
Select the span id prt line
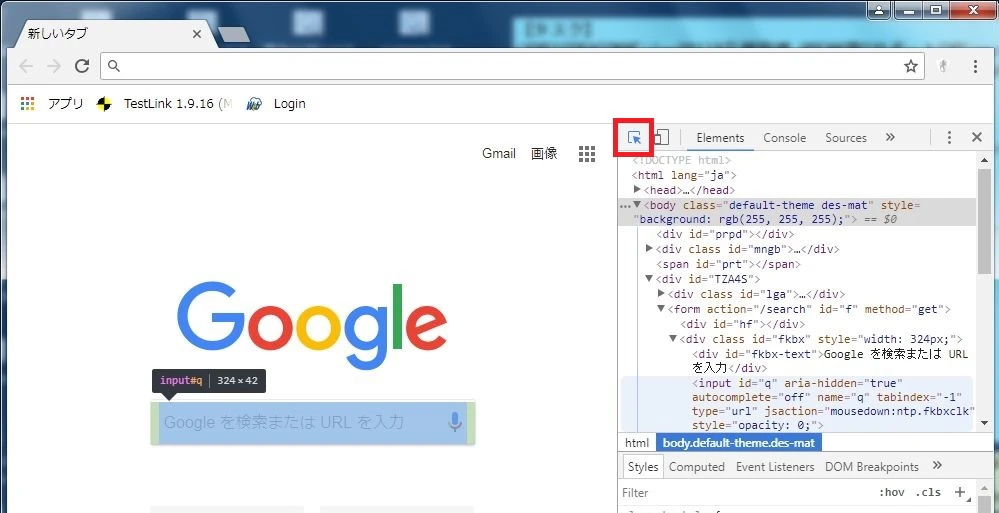(x=728, y=264)
